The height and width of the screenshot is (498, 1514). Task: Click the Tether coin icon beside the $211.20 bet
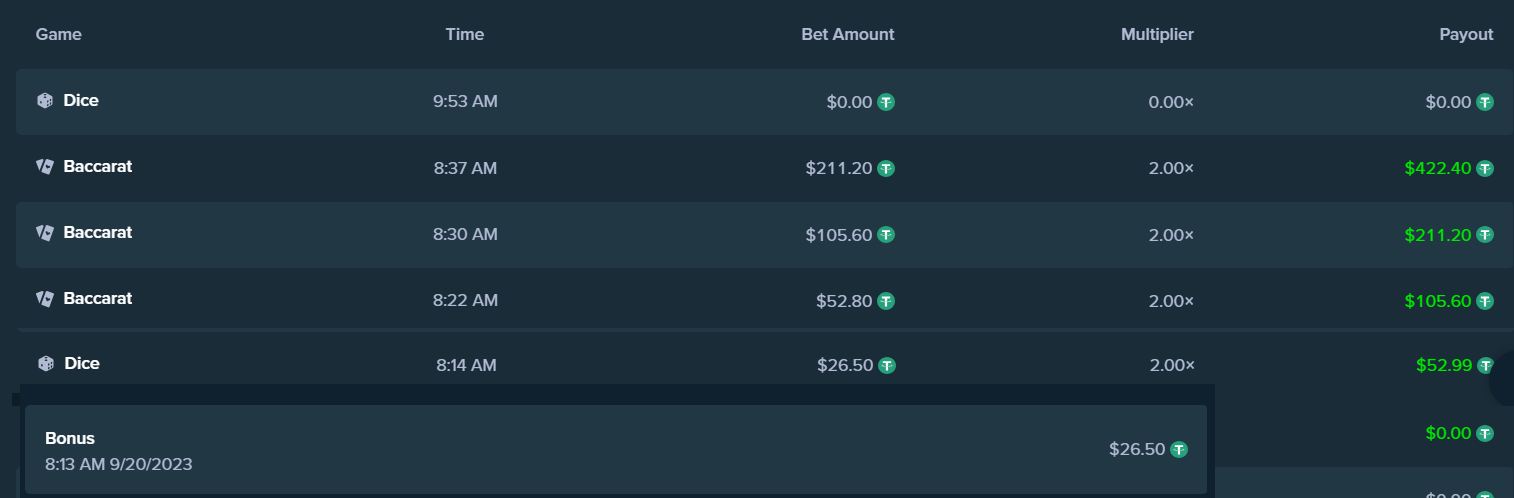(886, 168)
